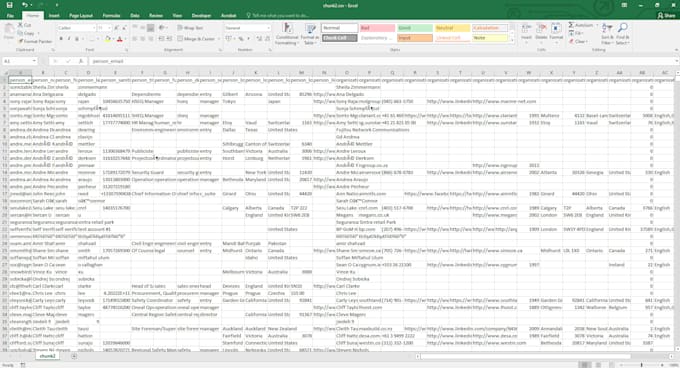Click Increase Decimal icon
Image resolution: width=680 pixels, height=368 pixels.
pyautogui.click(x=259, y=39)
